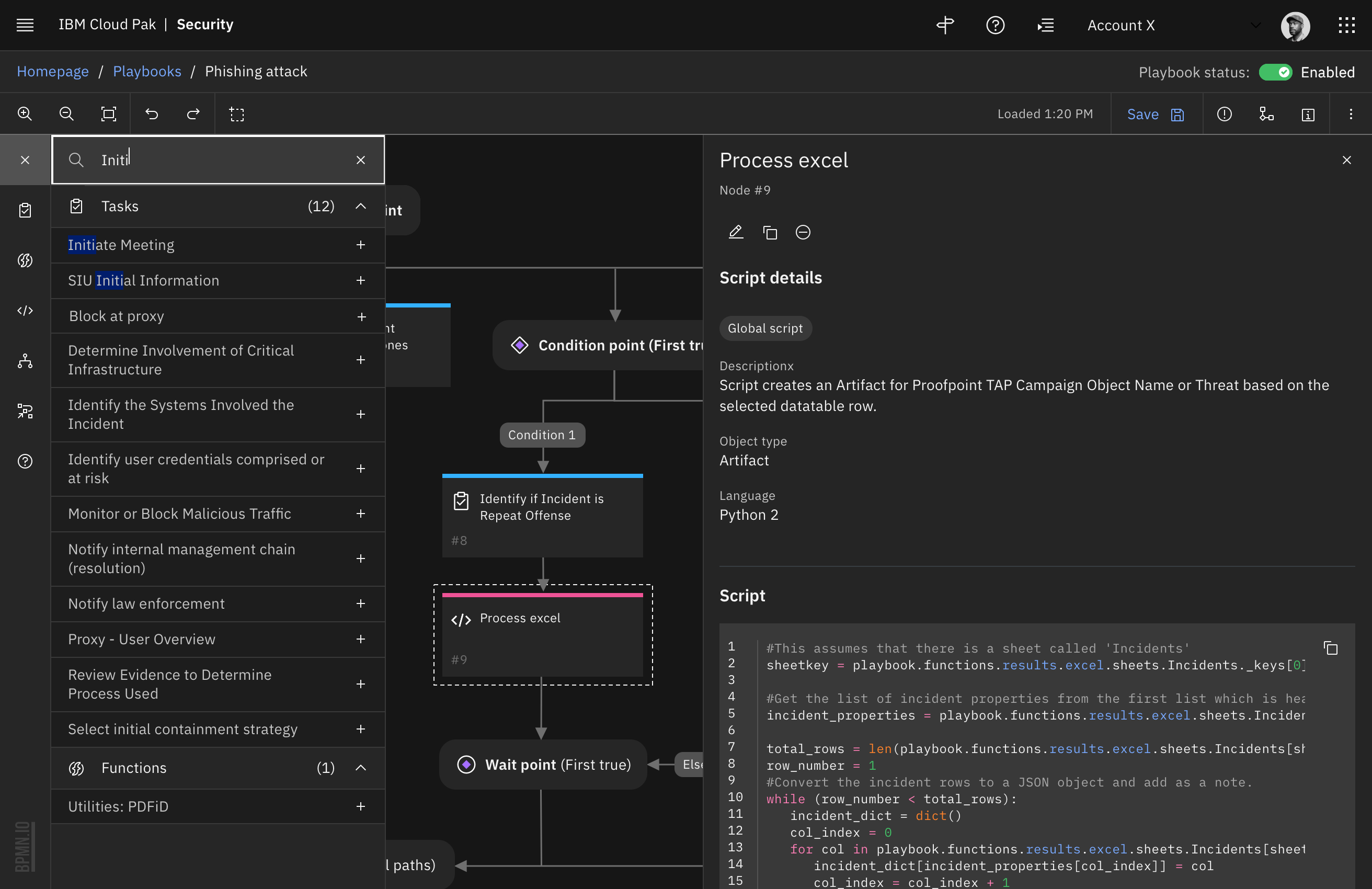The width and height of the screenshot is (1372, 889).
Task: Collapse the Functions search results section
Action: pos(361,768)
